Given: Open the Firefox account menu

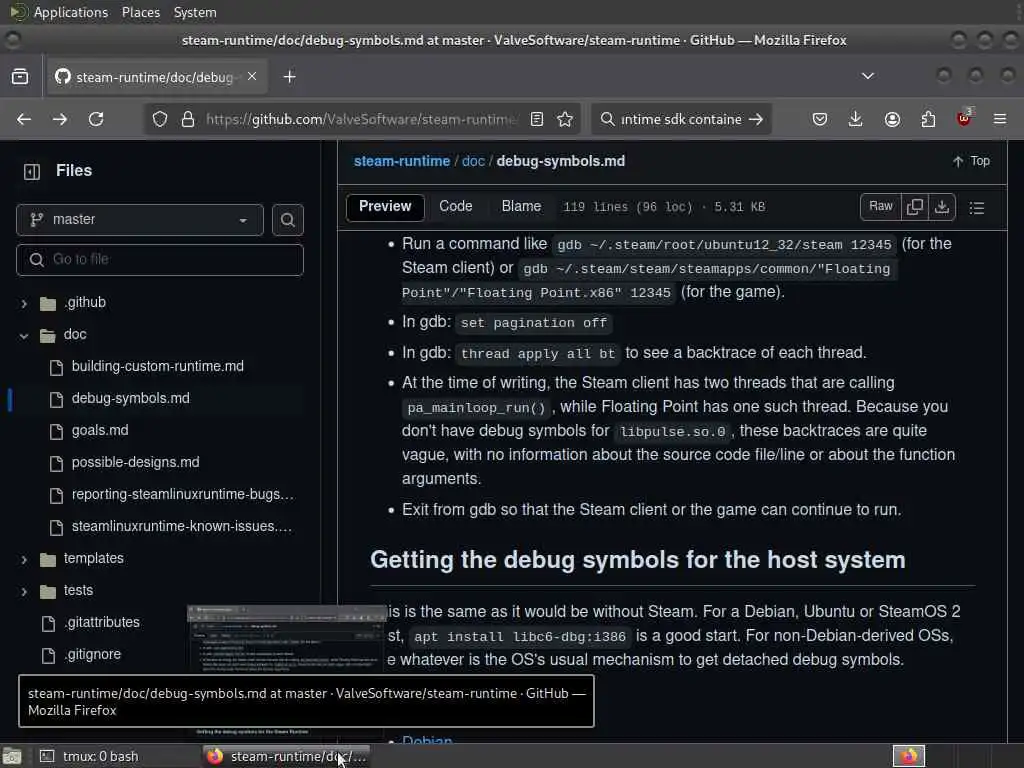Looking at the screenshot, I should 892,119.
